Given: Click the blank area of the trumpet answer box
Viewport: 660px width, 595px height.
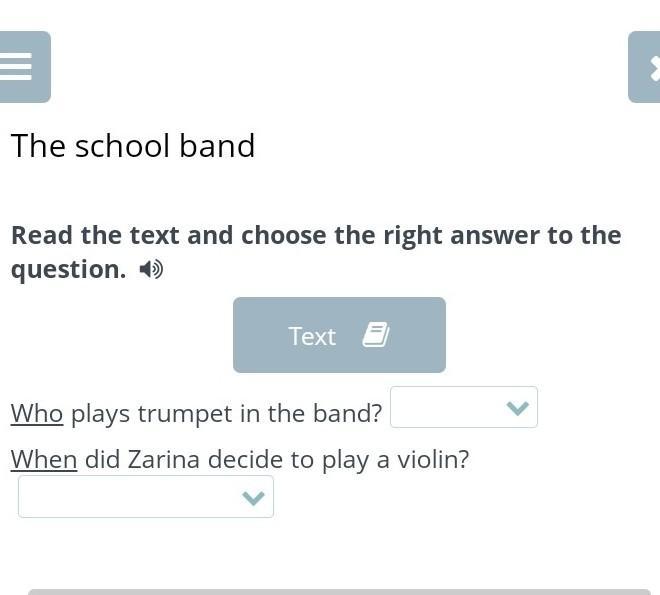Looking at the screenshot, I should point(445,407).
